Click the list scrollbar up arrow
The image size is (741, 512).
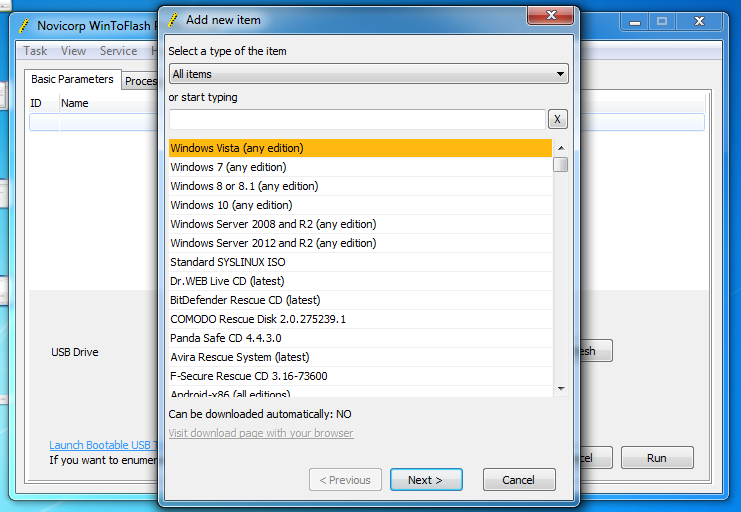561,148
